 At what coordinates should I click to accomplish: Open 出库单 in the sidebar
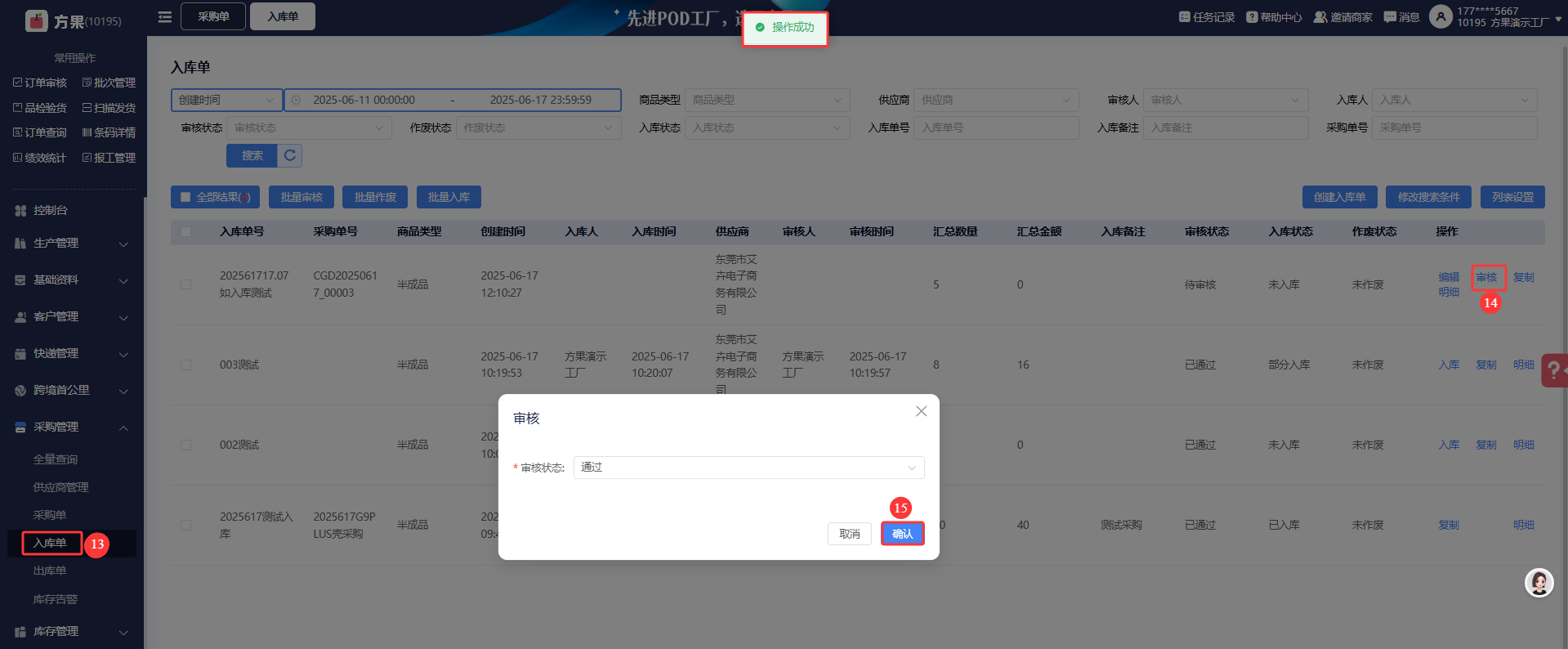[50, 571]
